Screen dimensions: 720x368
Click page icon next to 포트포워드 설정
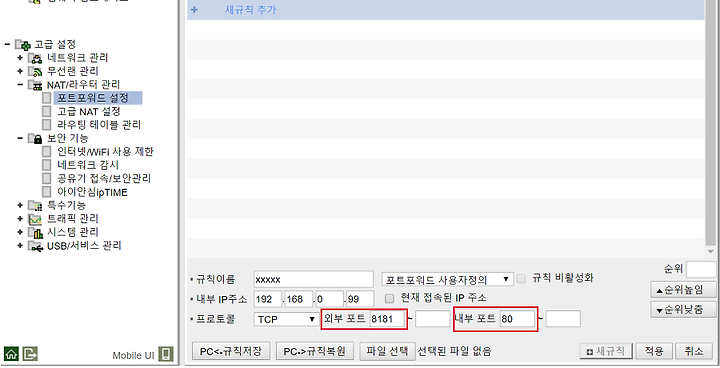(46, 98)
